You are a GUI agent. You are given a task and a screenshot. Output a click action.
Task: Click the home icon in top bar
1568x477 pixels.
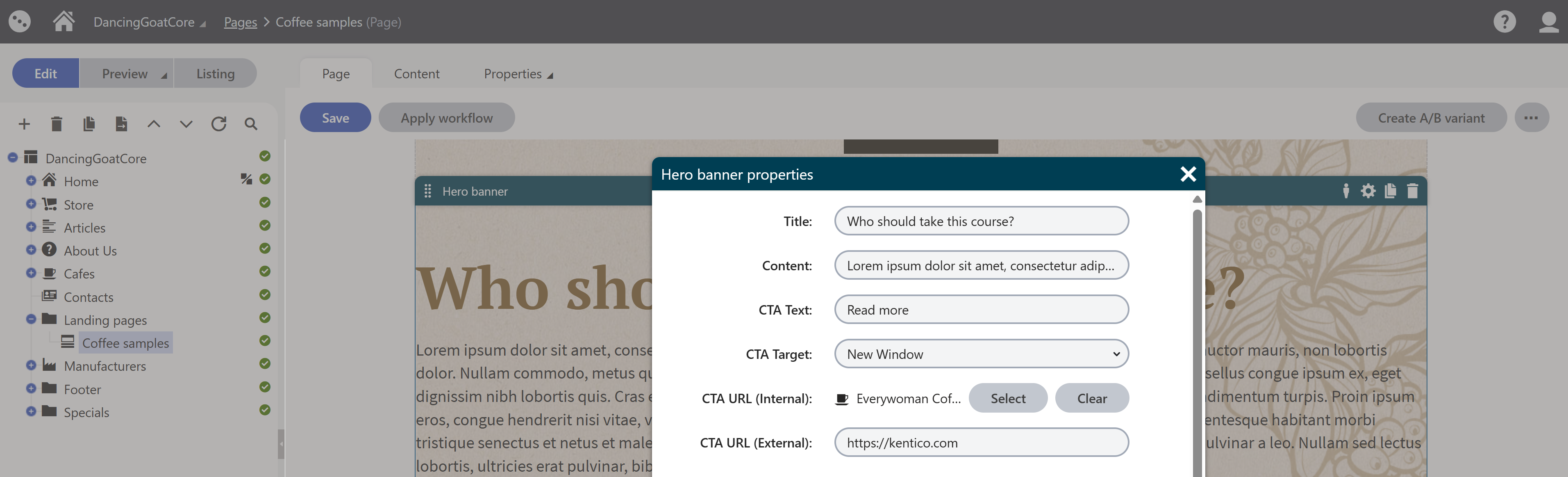pos(63,21)
